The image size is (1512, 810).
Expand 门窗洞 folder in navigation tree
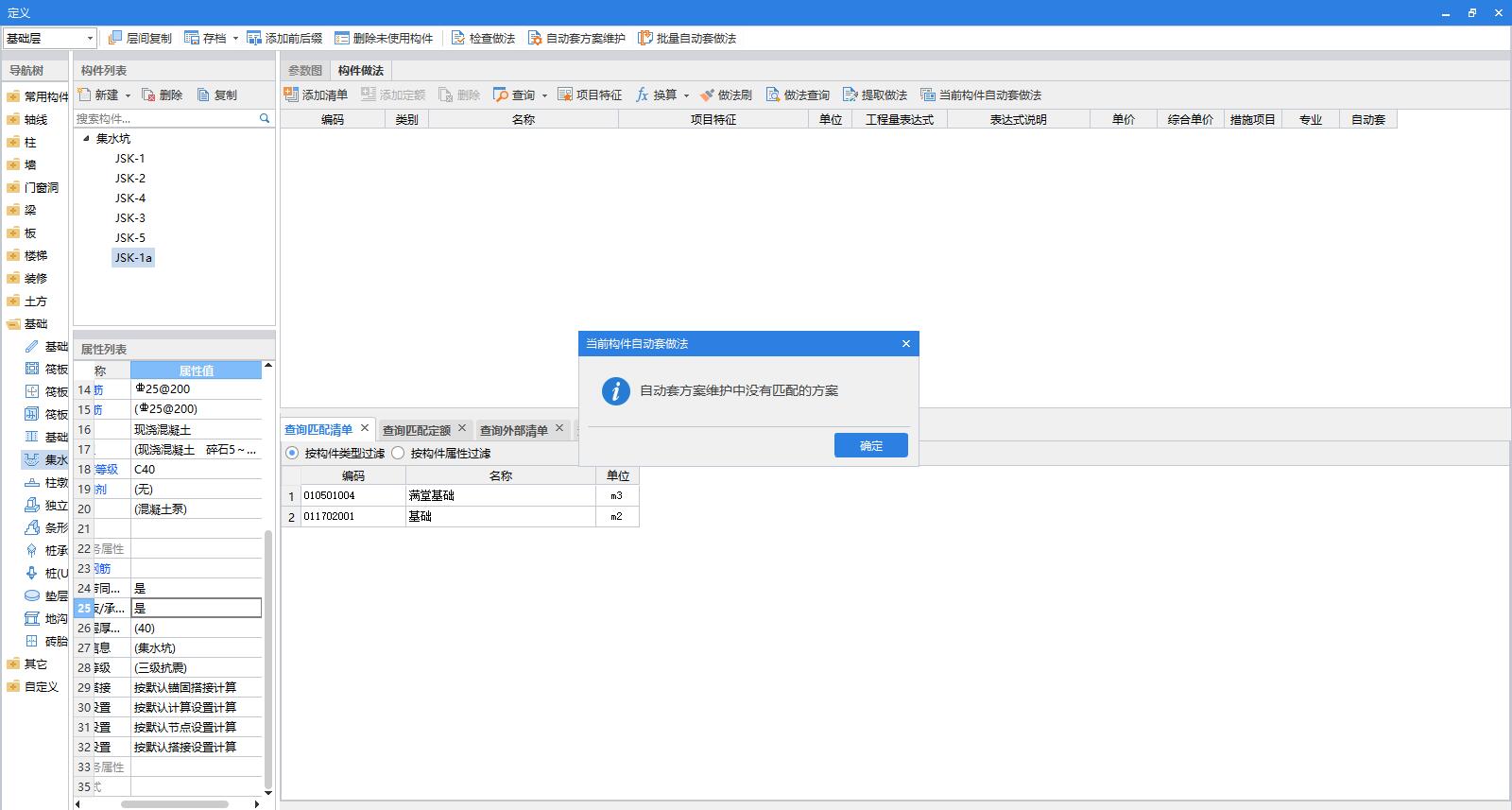click(x=12, y=187)
